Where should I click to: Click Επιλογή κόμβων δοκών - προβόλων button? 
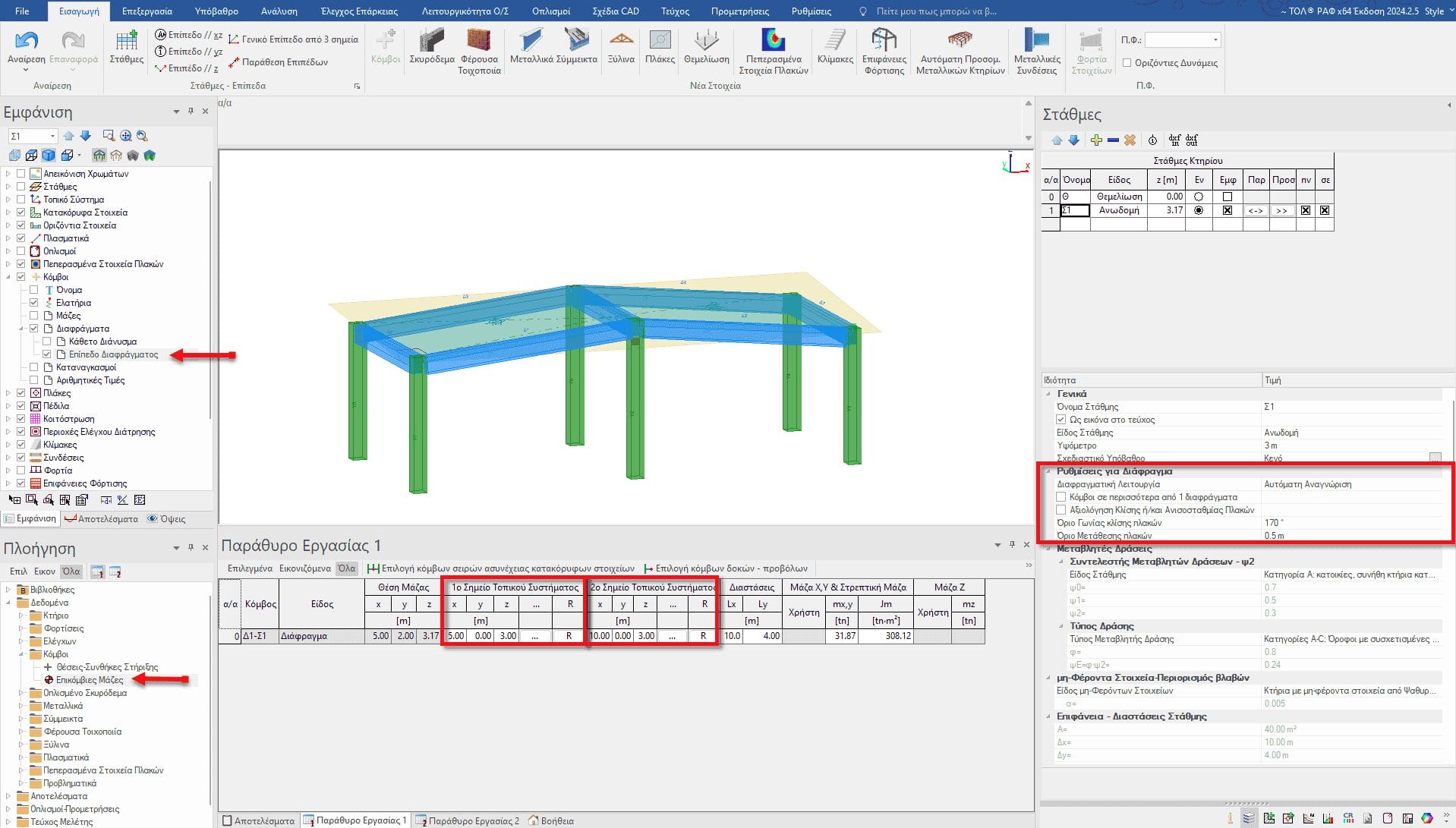tap(725, 568)
